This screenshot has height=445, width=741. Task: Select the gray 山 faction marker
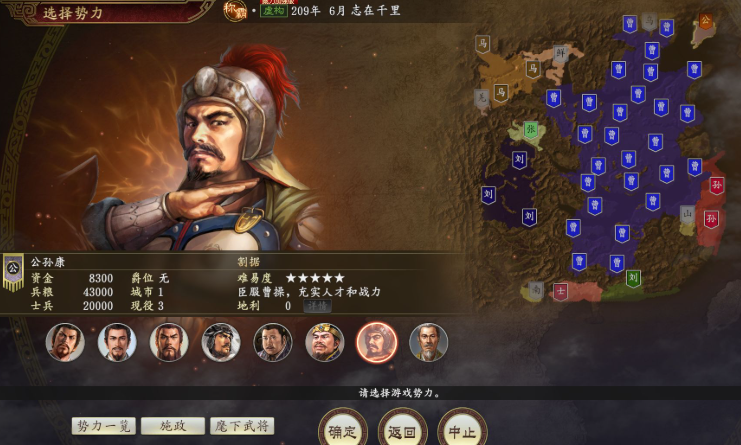click(687, 214)
